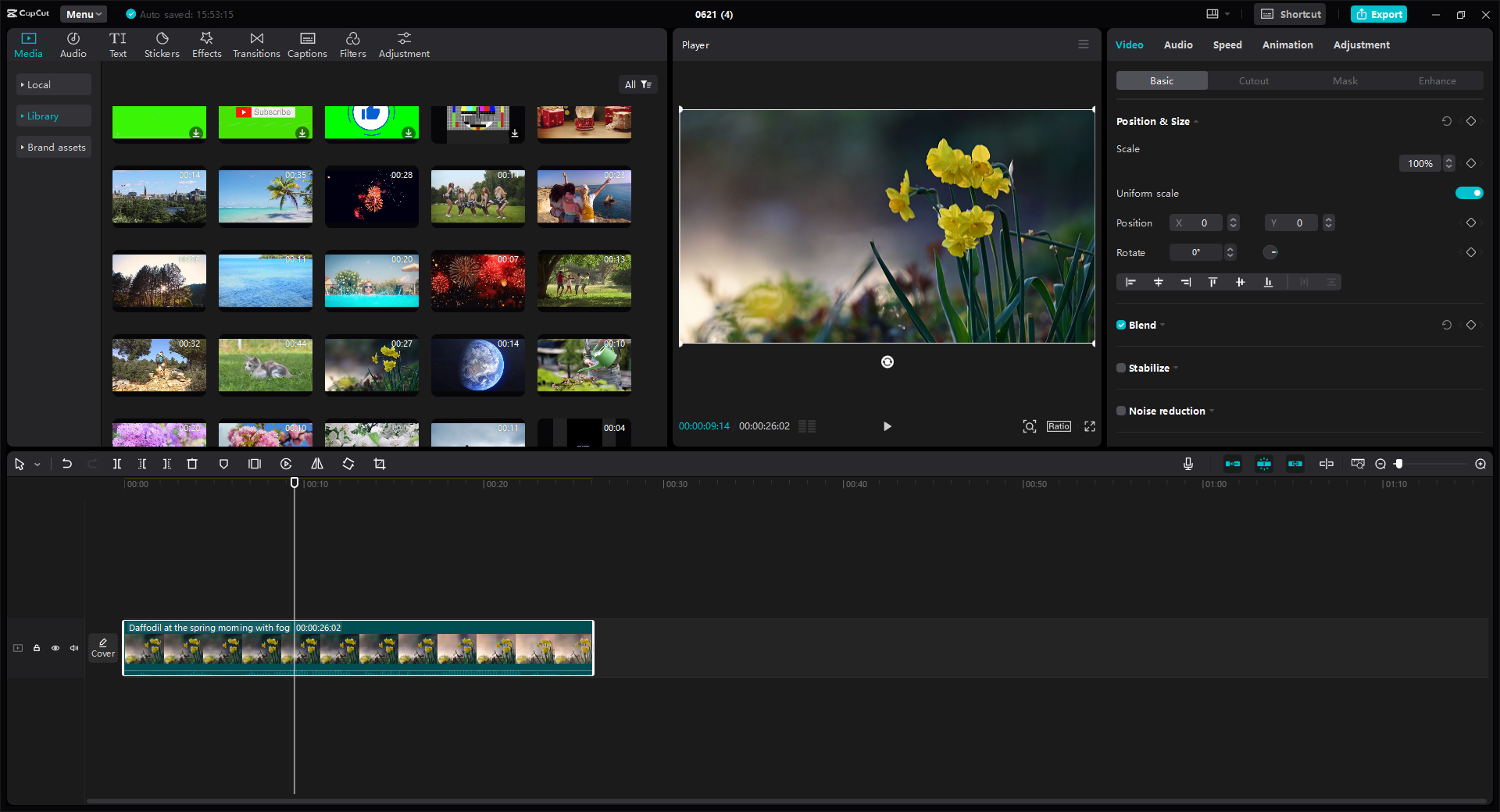Image resolution: width=1500 pixels, height=812 pixels.
Task: Select the Mask sub-tab
Action: [1345, 80]
